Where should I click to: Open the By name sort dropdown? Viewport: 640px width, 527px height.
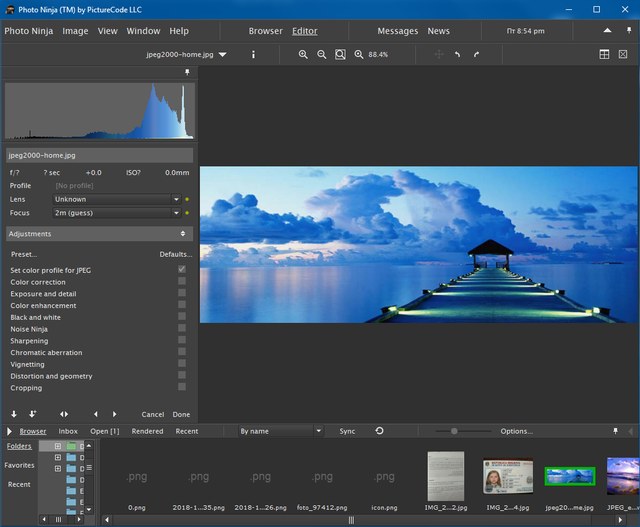[280, 431]
